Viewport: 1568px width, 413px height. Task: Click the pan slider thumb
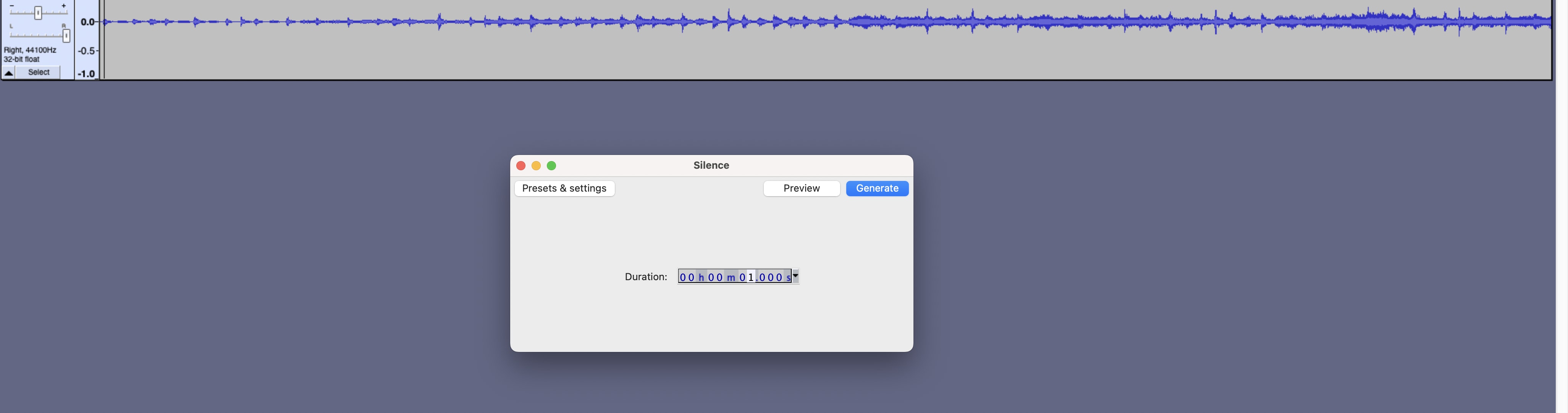coord(66,37)
